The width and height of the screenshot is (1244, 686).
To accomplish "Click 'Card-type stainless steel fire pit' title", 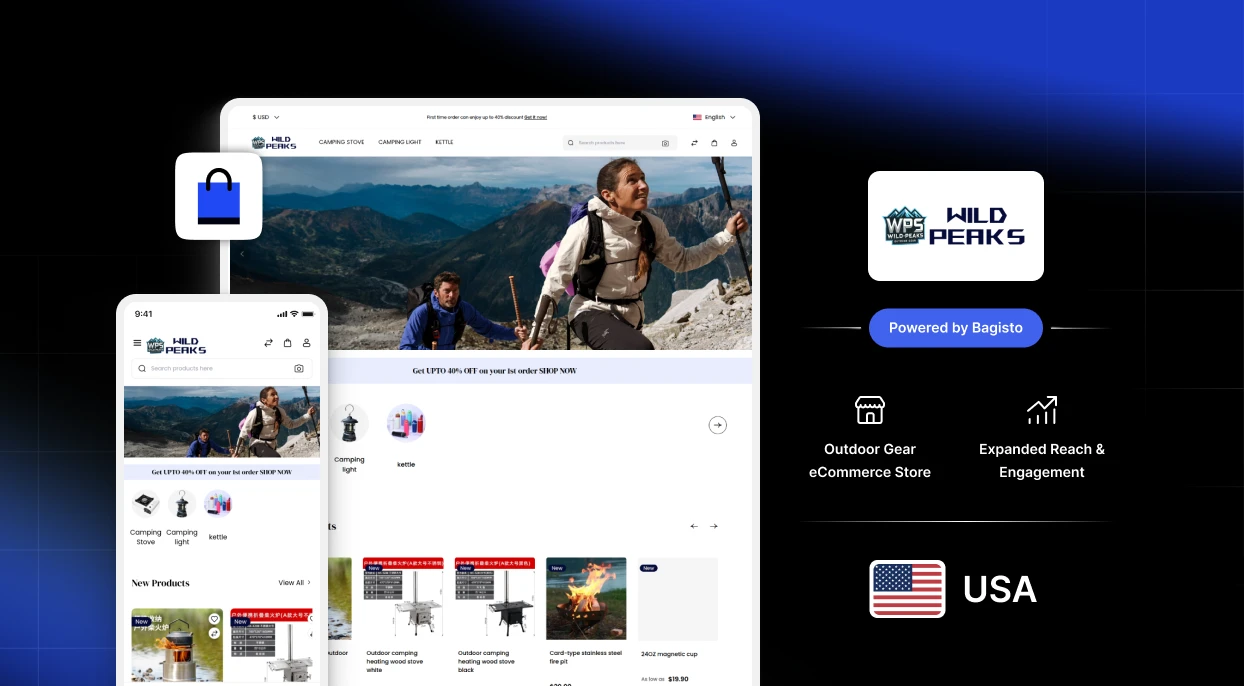I will 586,657.
